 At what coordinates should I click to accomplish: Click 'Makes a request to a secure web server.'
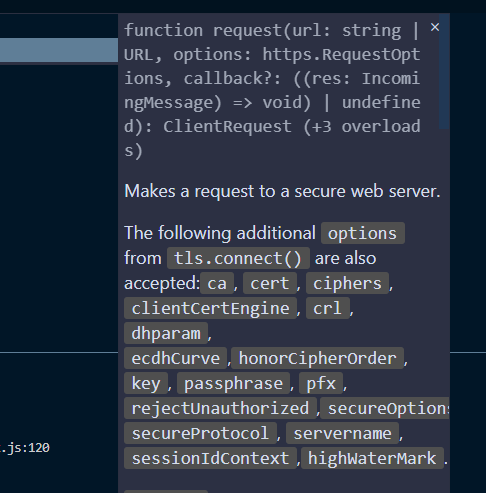[282, 191]
